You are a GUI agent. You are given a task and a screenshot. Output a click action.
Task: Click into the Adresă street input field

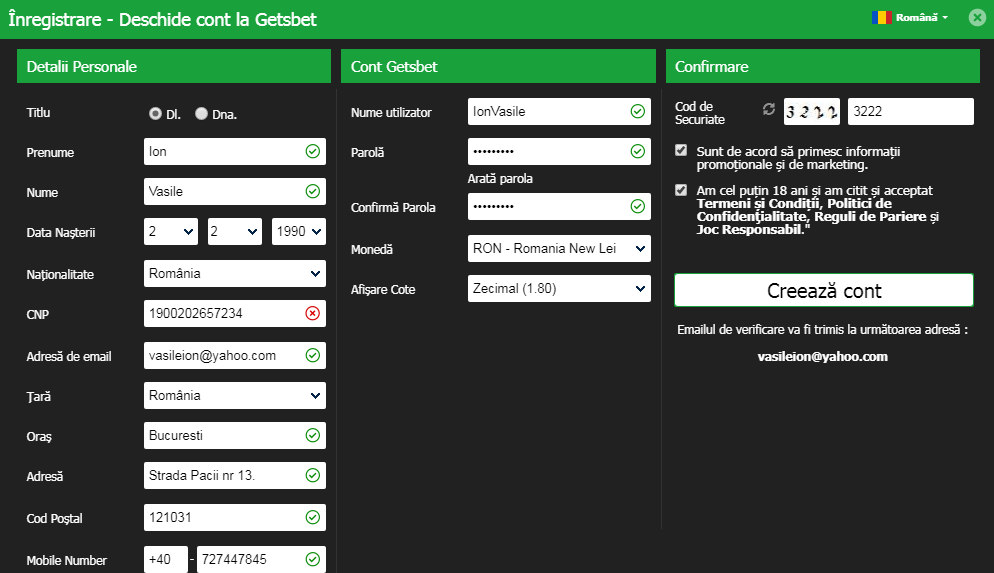pyautogui.click(x=235, y=475)
